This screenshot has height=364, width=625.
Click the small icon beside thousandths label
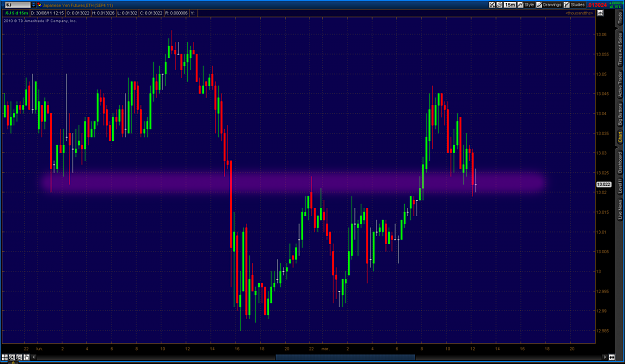pyautogui.click(x=600, y=13)
